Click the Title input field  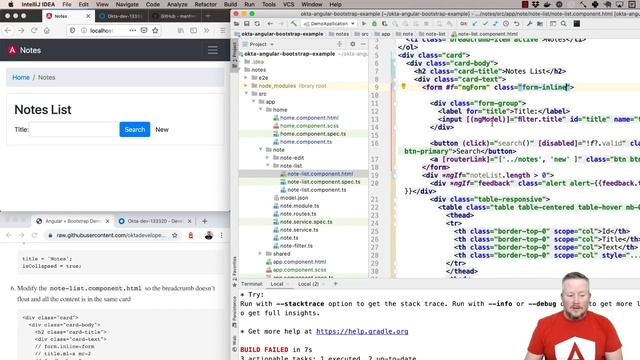(x=74, y=129)
